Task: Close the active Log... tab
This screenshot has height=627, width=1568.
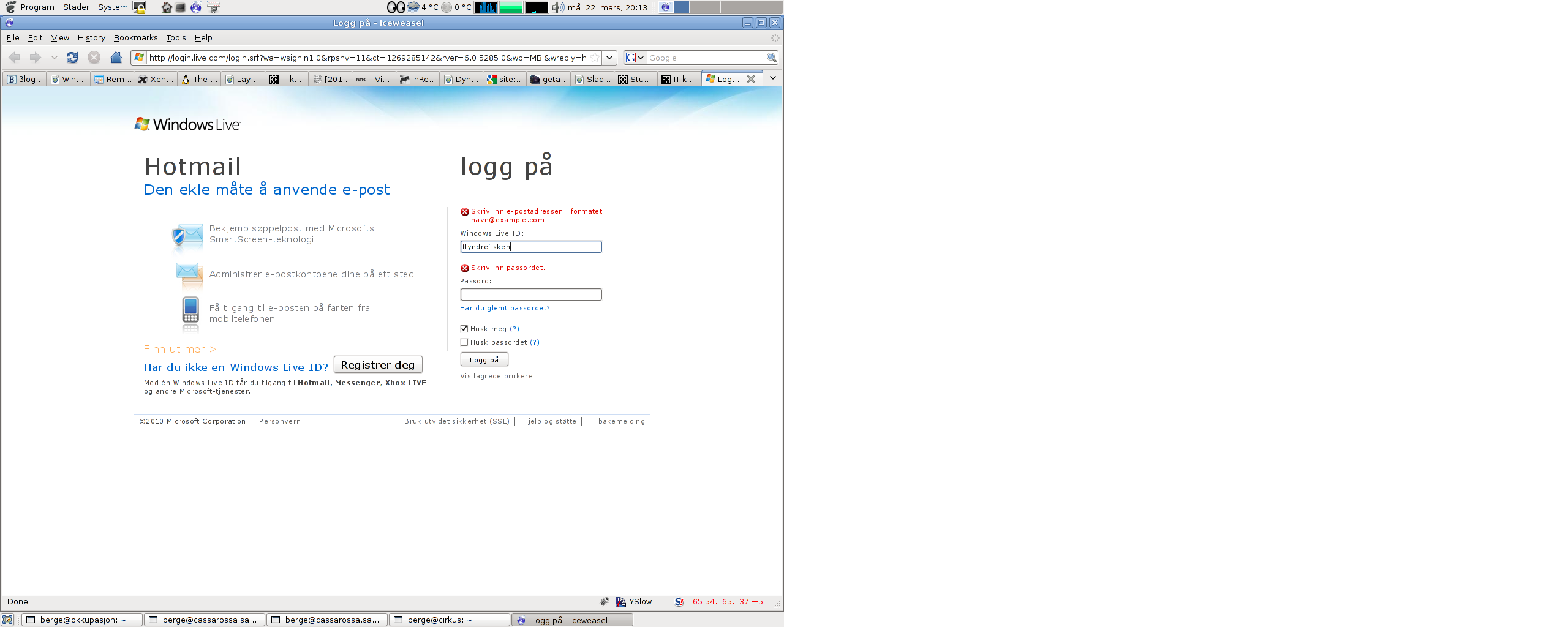Action: 751,79
